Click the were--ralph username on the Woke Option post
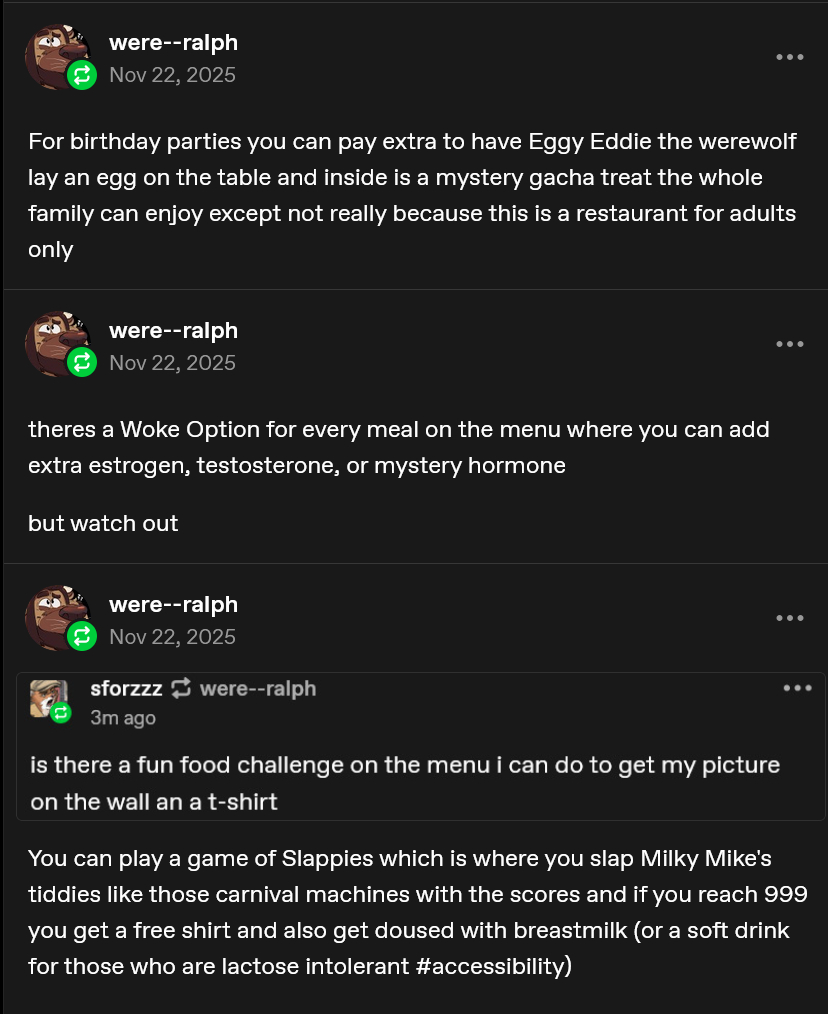Viewport: 828px width, 1014px height. (173, 331)
